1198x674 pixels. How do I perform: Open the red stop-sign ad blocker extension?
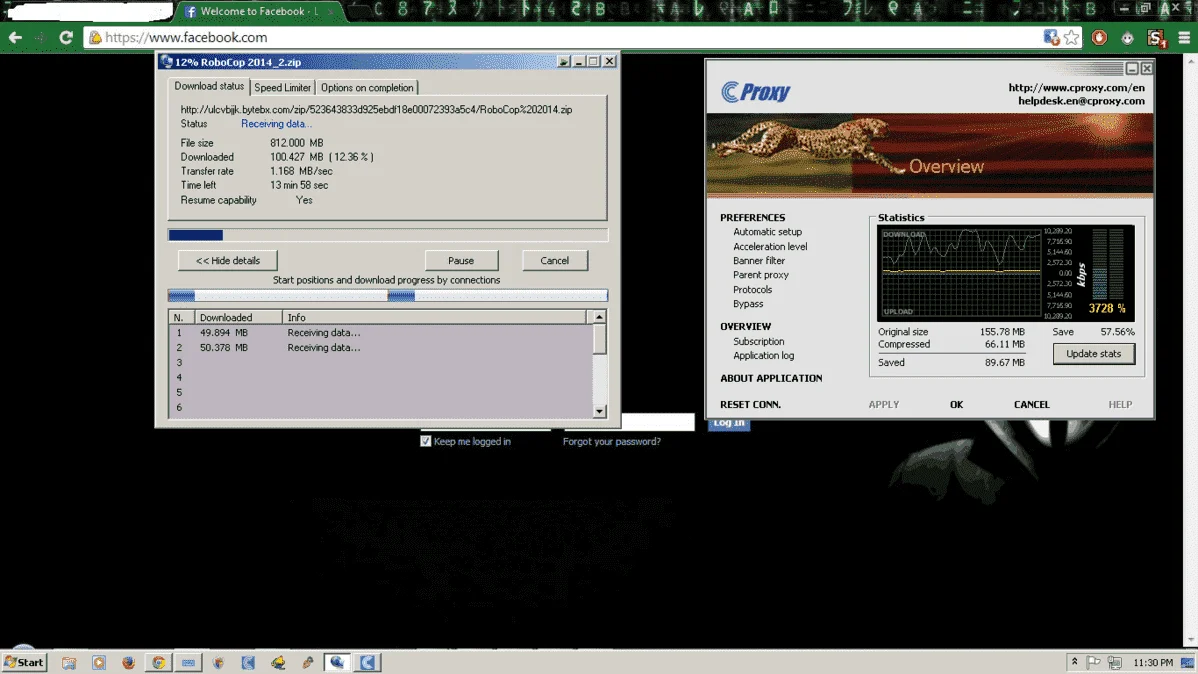click(x=1099, y=37)
